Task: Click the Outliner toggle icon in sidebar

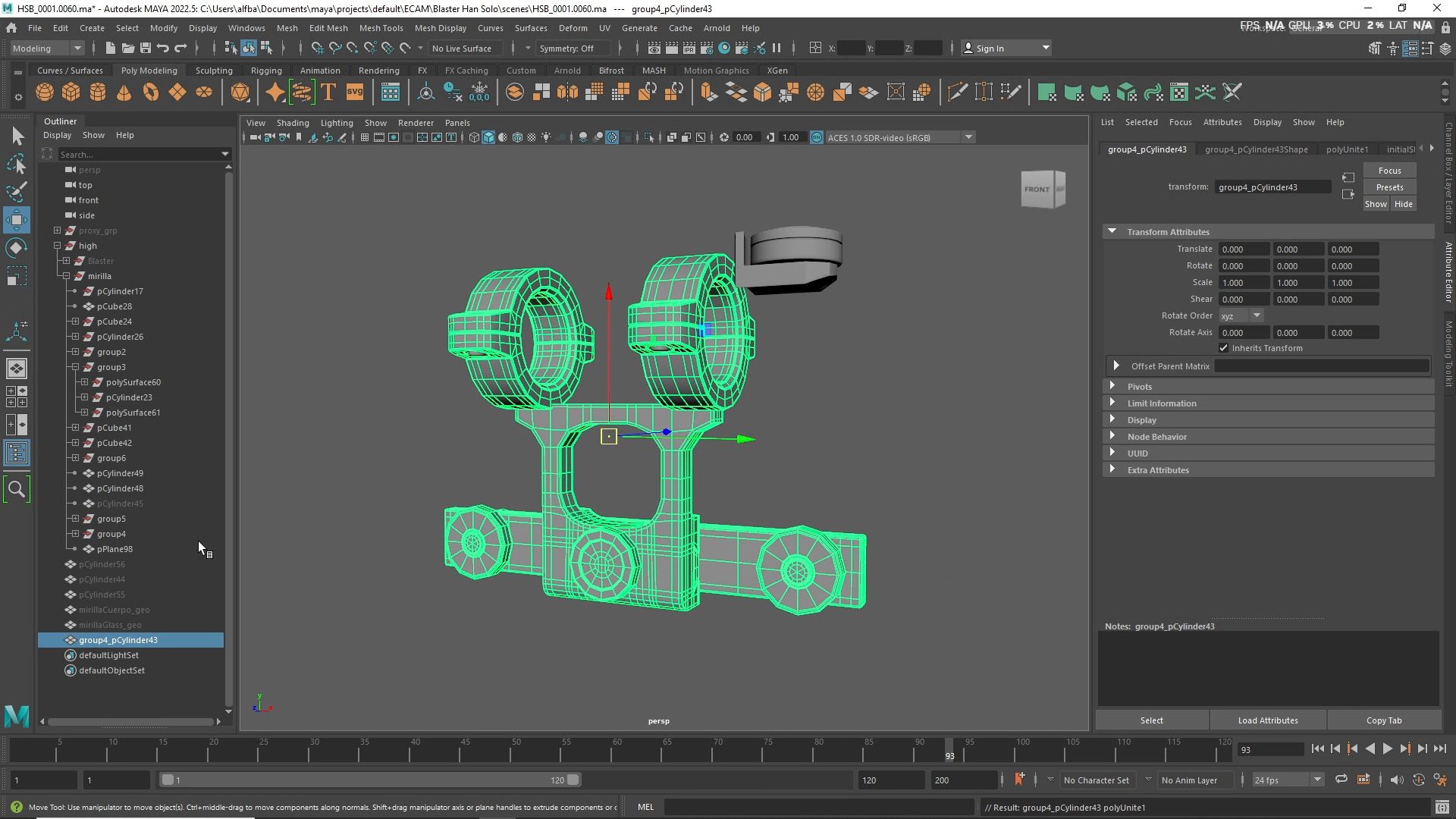Action: point(17,453)
